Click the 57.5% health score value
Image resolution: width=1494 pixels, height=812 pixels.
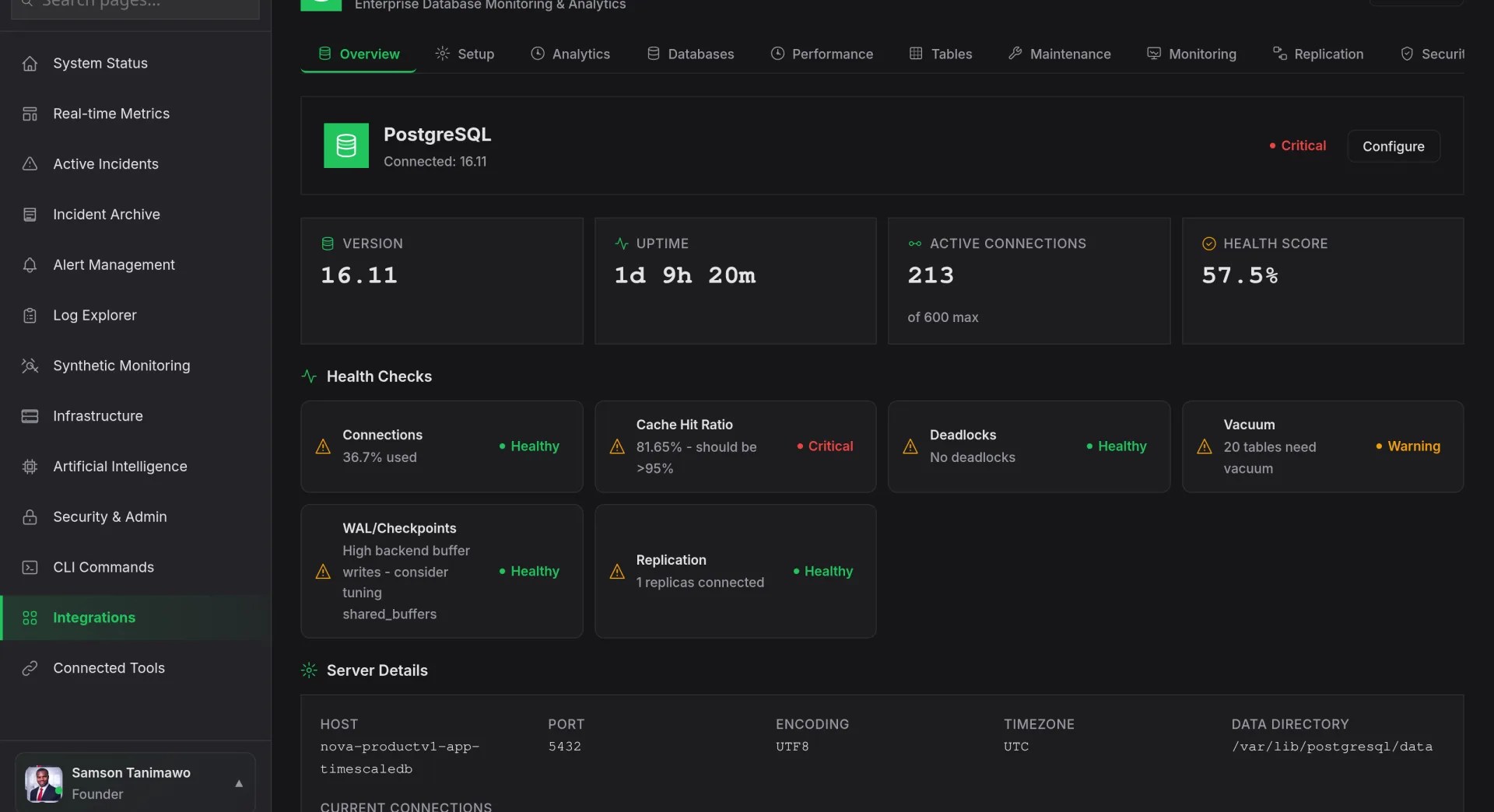1240,275
